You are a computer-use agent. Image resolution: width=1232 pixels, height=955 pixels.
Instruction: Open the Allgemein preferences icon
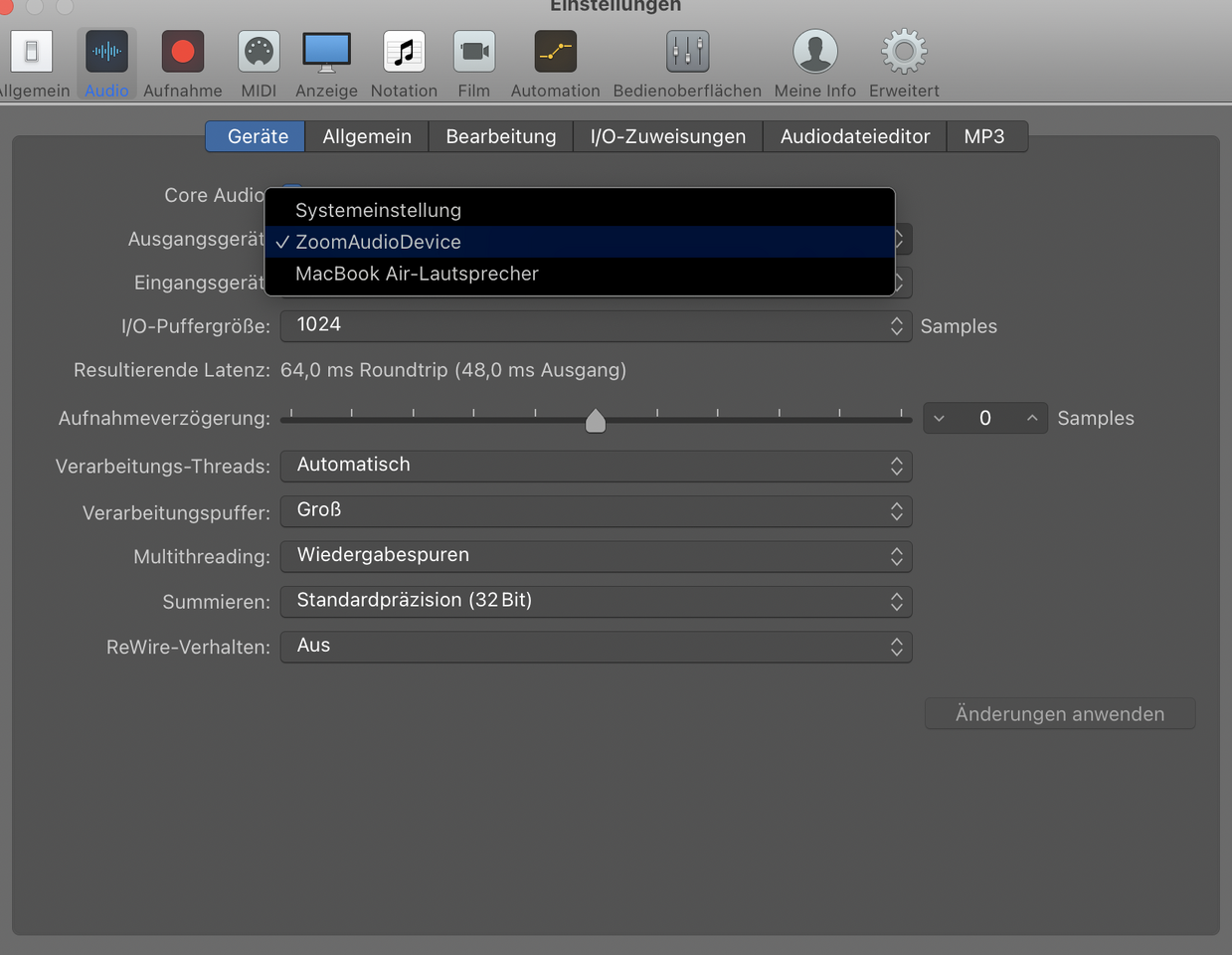32,53
